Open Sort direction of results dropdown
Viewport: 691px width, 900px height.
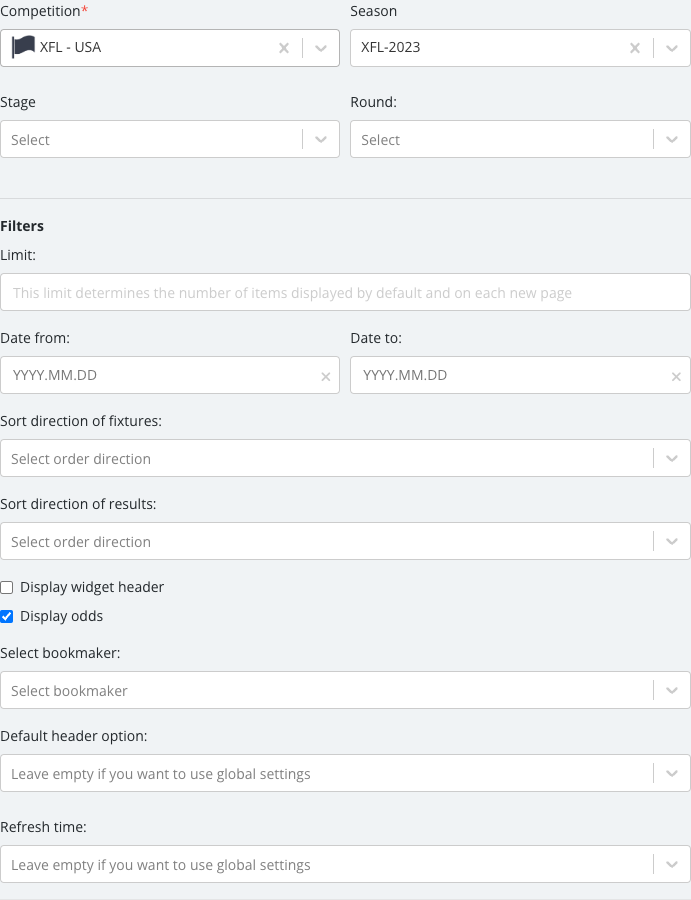click(345, 541)
